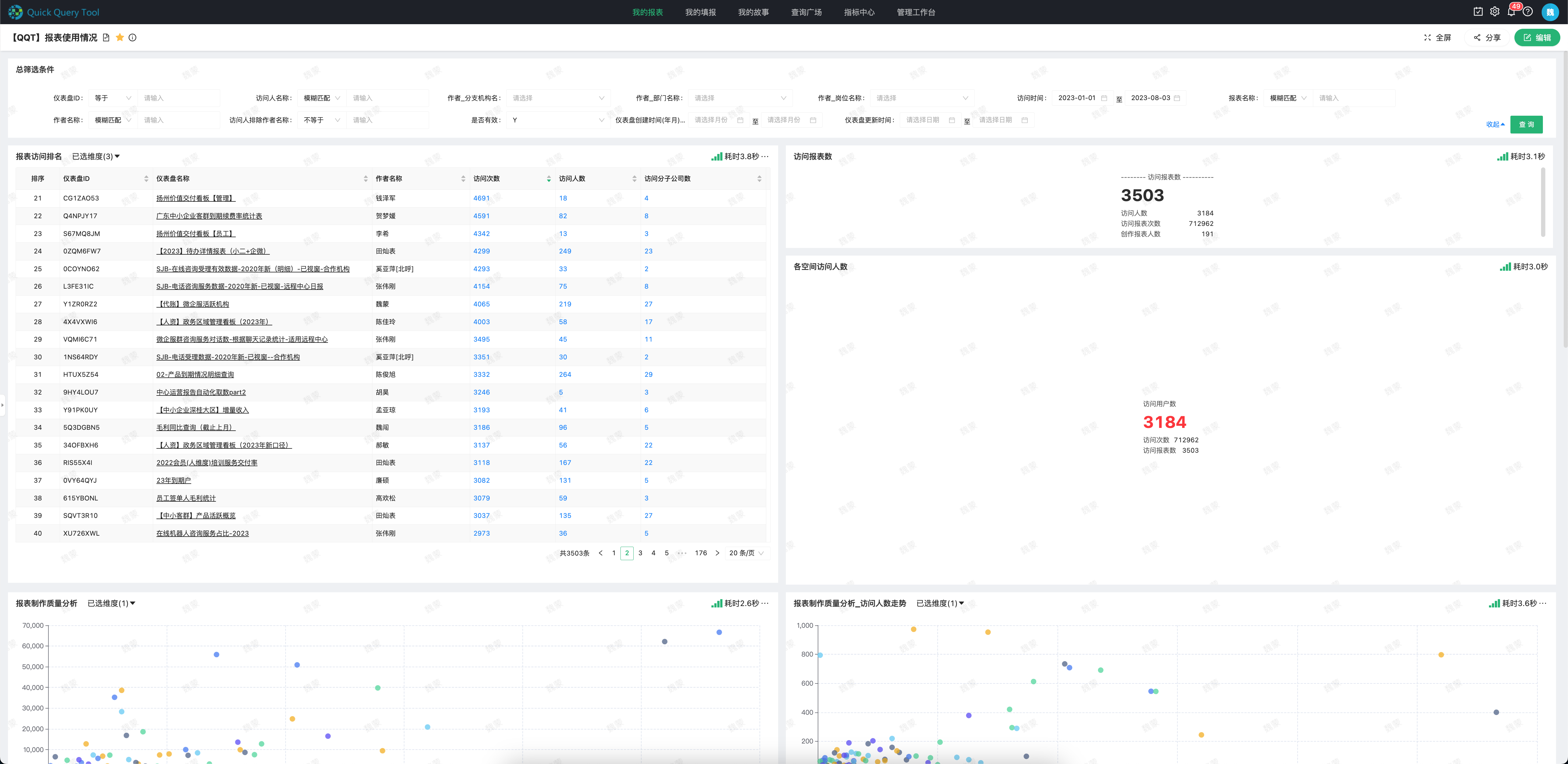Sort table by 仪表盘名称 column
This screenshot has height=764, width=1568.
pos(365,179)
